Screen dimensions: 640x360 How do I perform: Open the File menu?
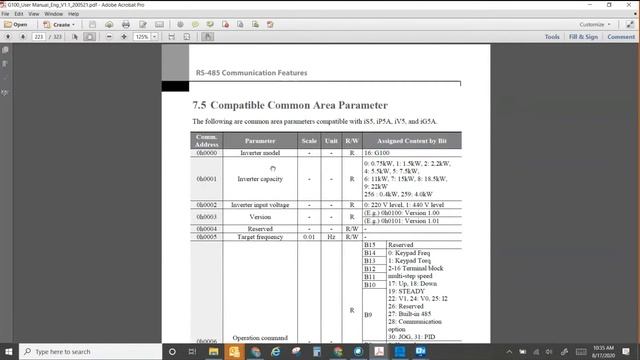[x=5, y=14]
